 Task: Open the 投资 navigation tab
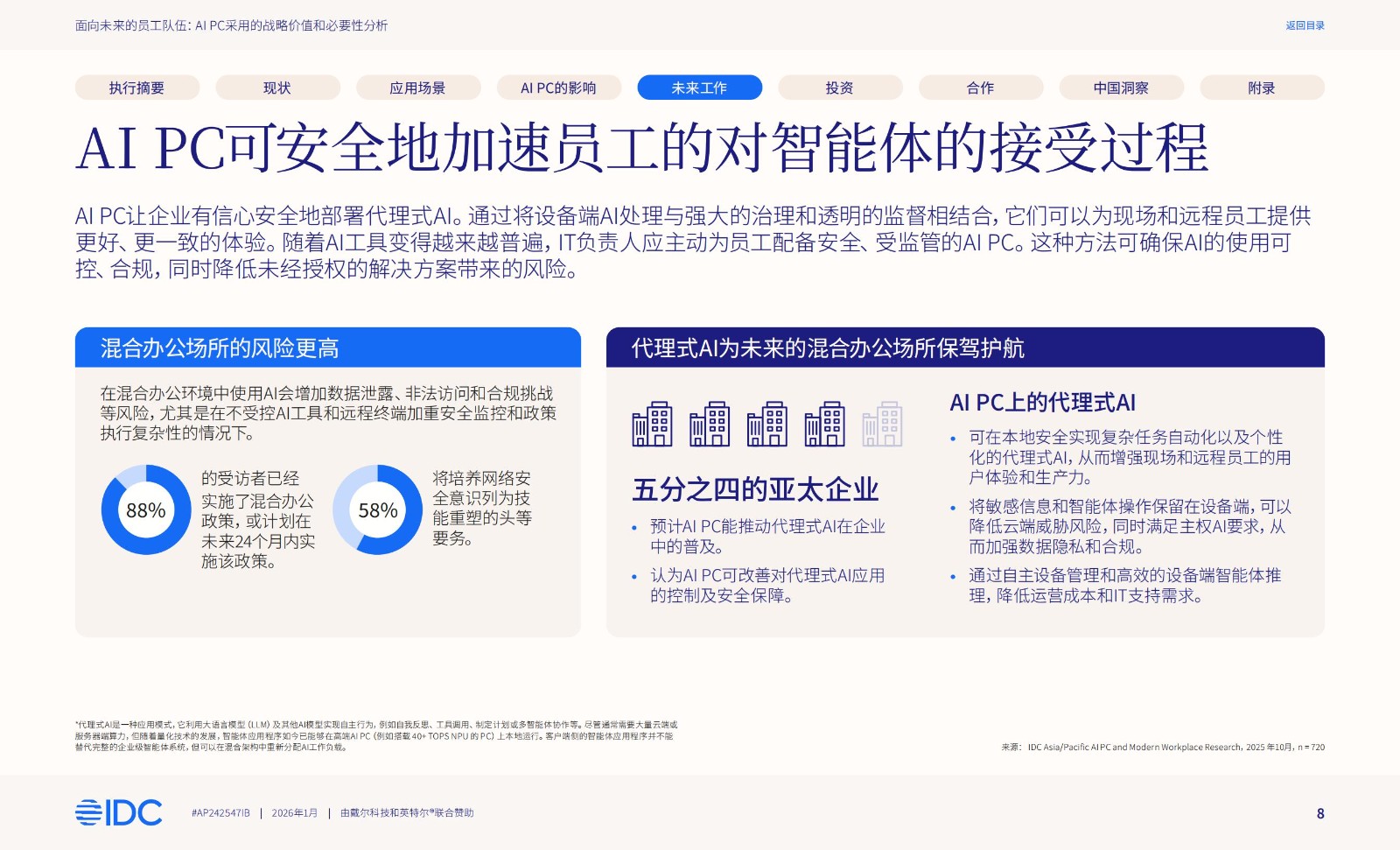(x=840, y=88)
